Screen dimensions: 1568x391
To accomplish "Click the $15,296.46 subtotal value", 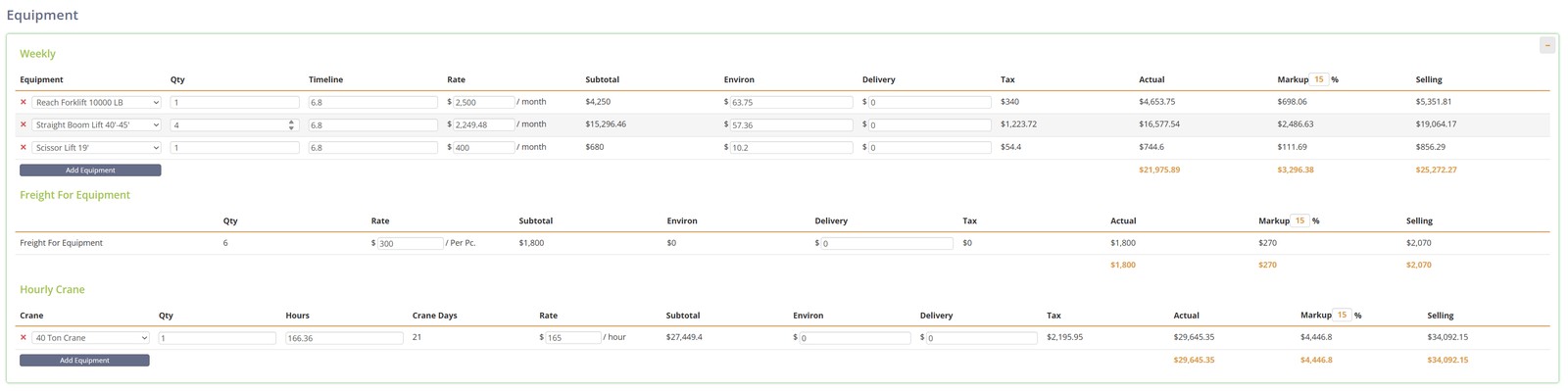I will (x=606, y=124).
